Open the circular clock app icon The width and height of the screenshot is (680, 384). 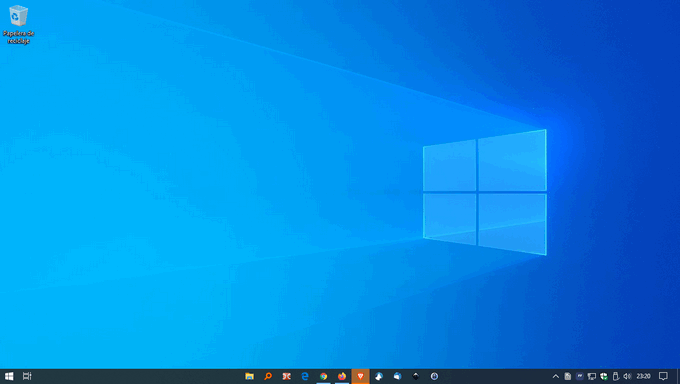click(x=434, y=376)
